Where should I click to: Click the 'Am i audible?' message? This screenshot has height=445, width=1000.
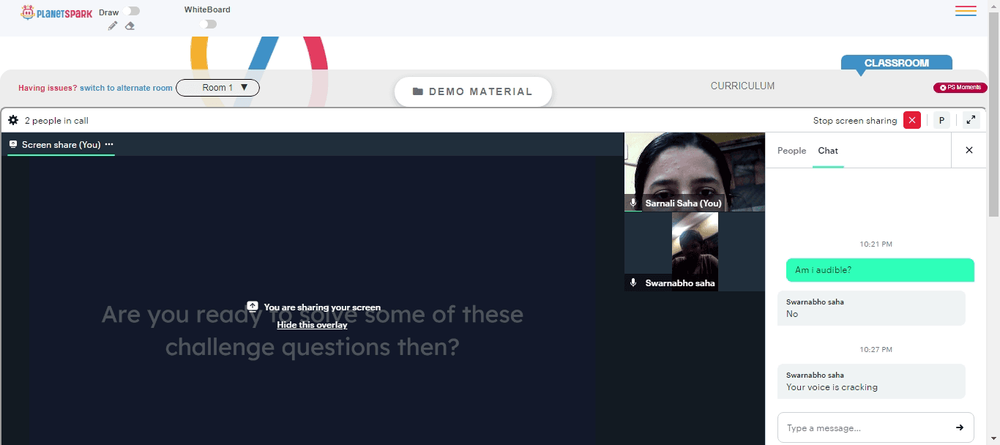point(880,270)
